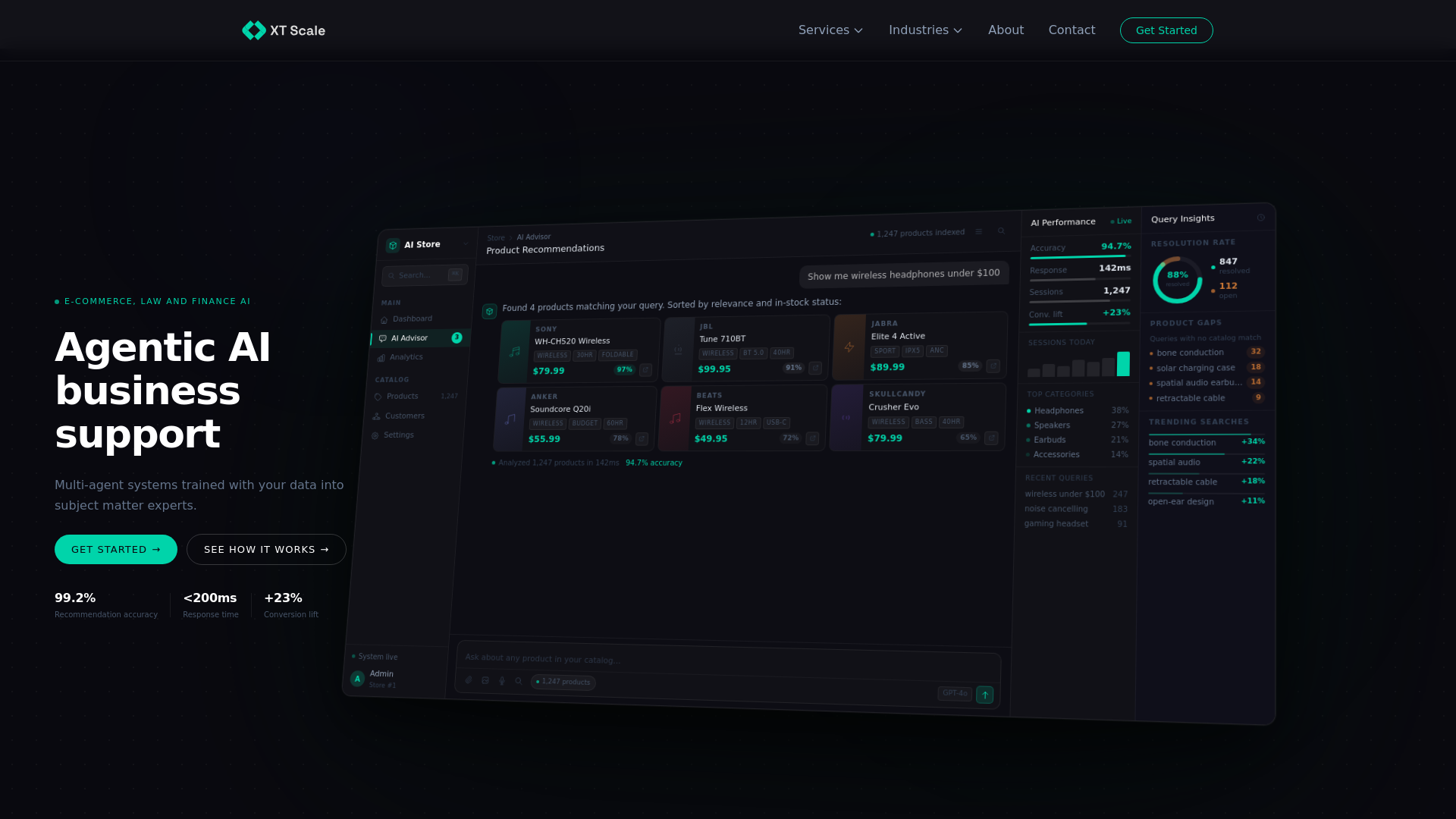This screenshot has width=1456, height=819.
Task: Go to the About page
Action: pos(1006,30)
